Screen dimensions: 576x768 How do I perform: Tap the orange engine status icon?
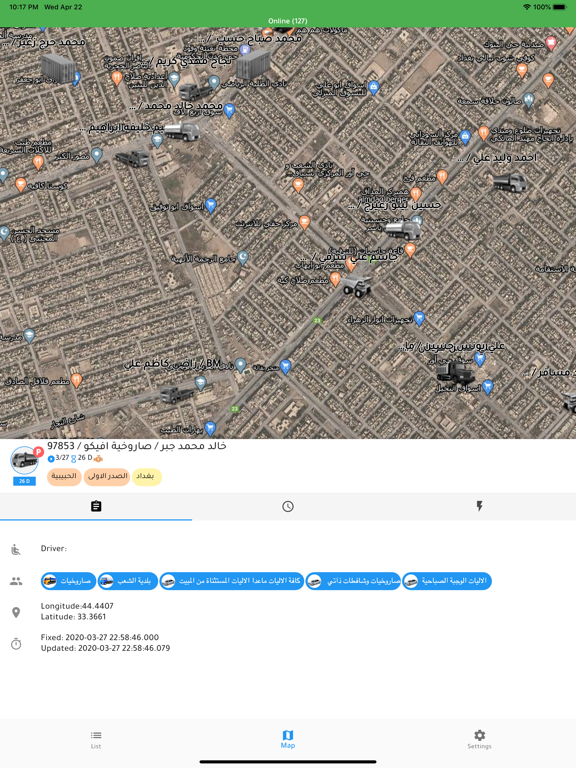tap(98, 459)
